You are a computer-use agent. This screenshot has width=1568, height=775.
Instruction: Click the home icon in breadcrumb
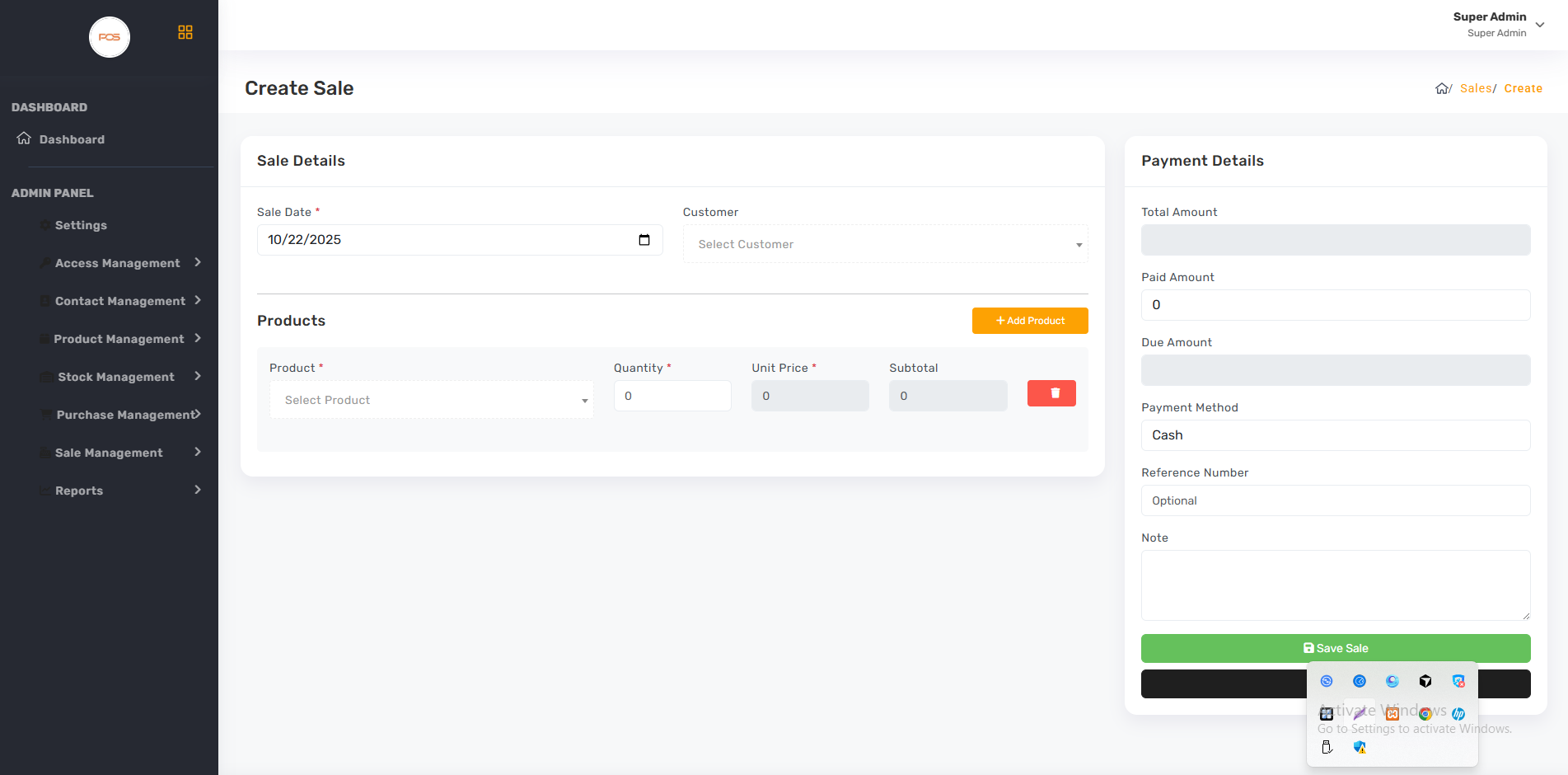click(x=1442, y=89)
